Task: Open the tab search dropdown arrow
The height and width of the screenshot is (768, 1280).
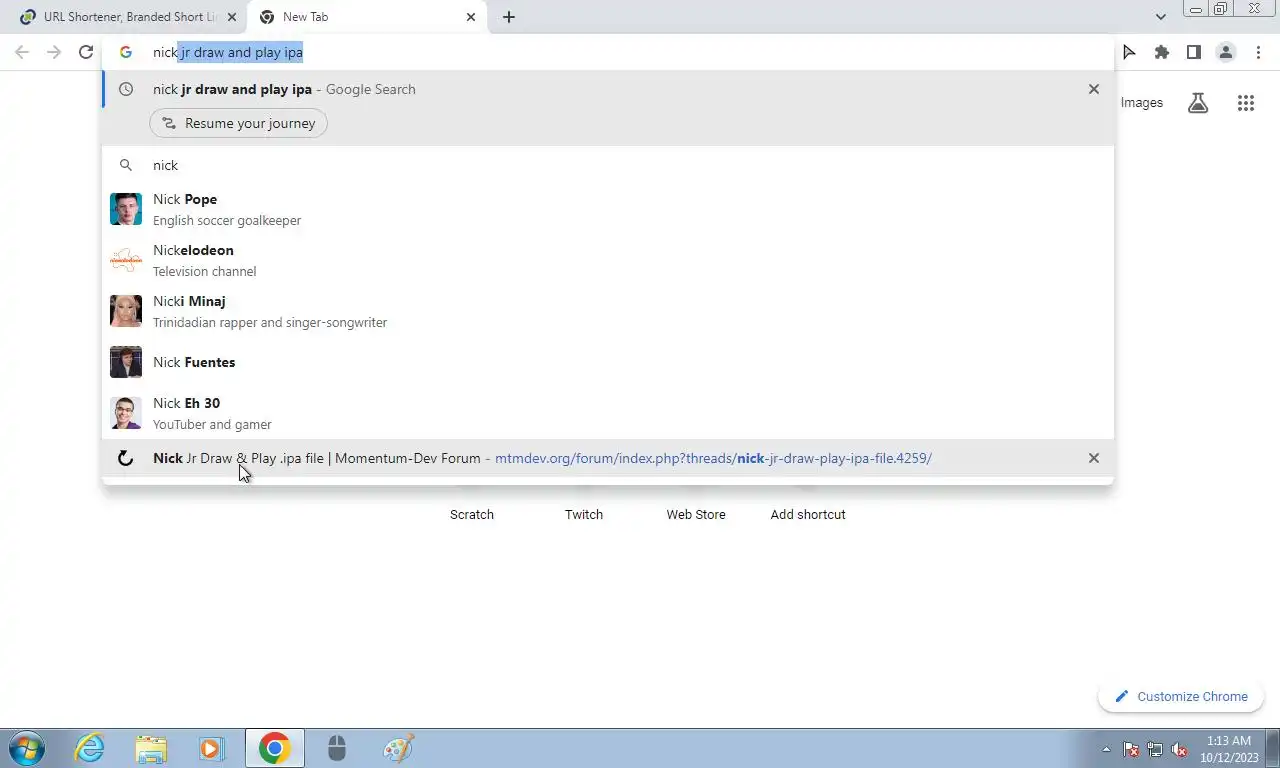Action: pyautogui.click(x=1160, y=17)
